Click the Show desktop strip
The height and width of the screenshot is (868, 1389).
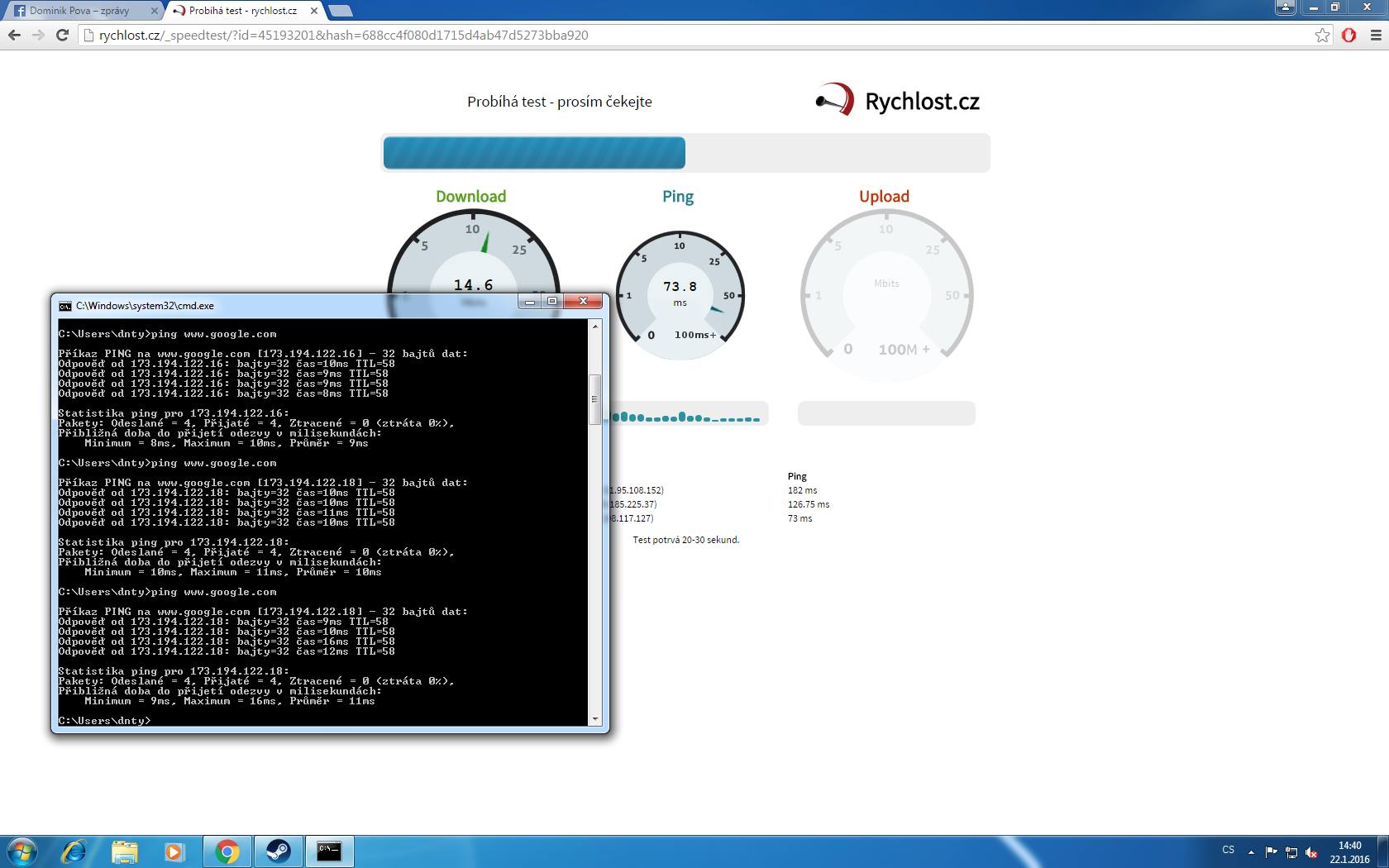click(1383, 851)
